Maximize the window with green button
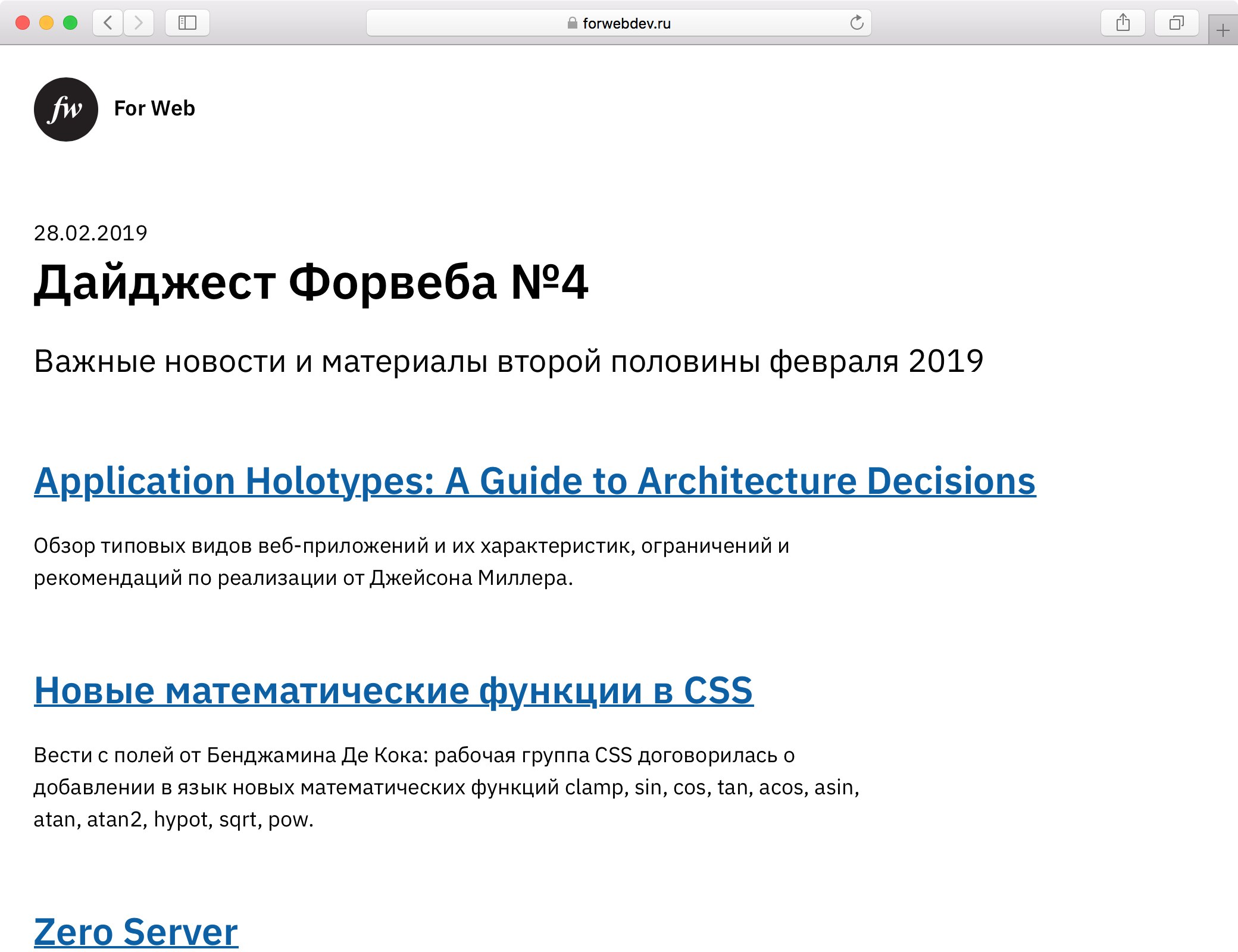The width and height of the screenshot is (1238, 952). tap(70, 23)
